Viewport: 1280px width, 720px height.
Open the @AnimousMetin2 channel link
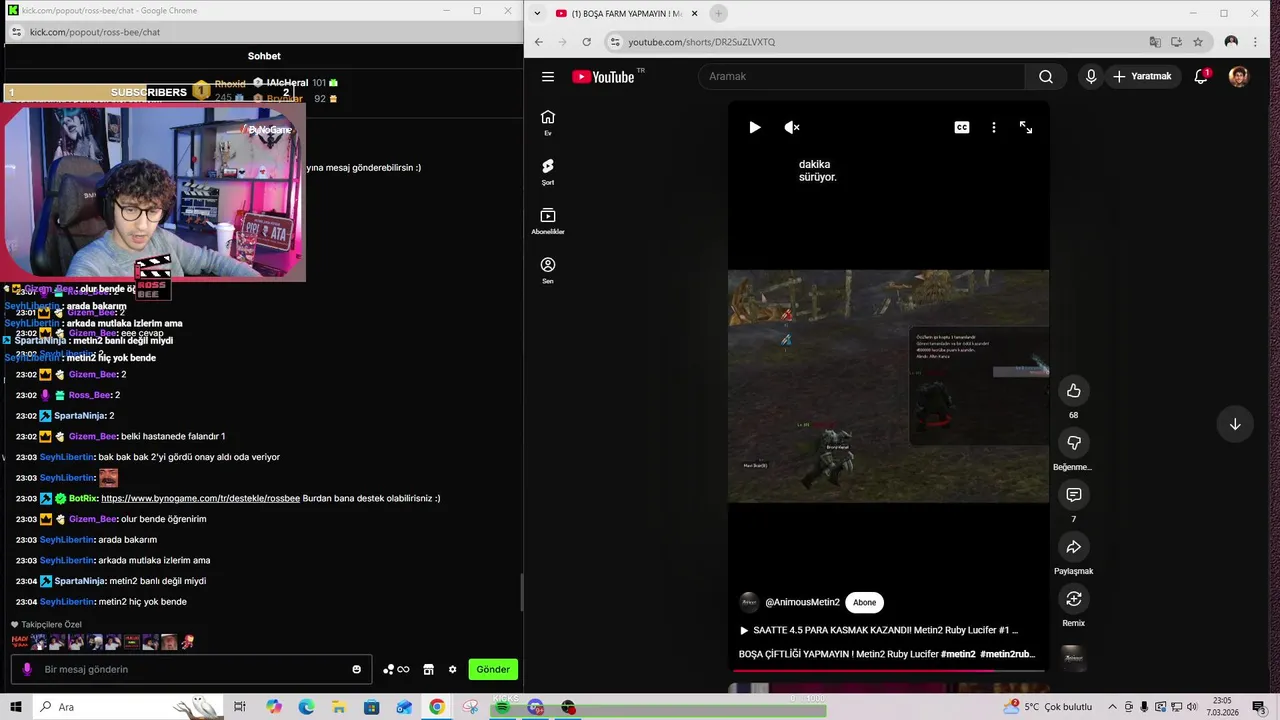pyautogui.click(x=802, y=602)
